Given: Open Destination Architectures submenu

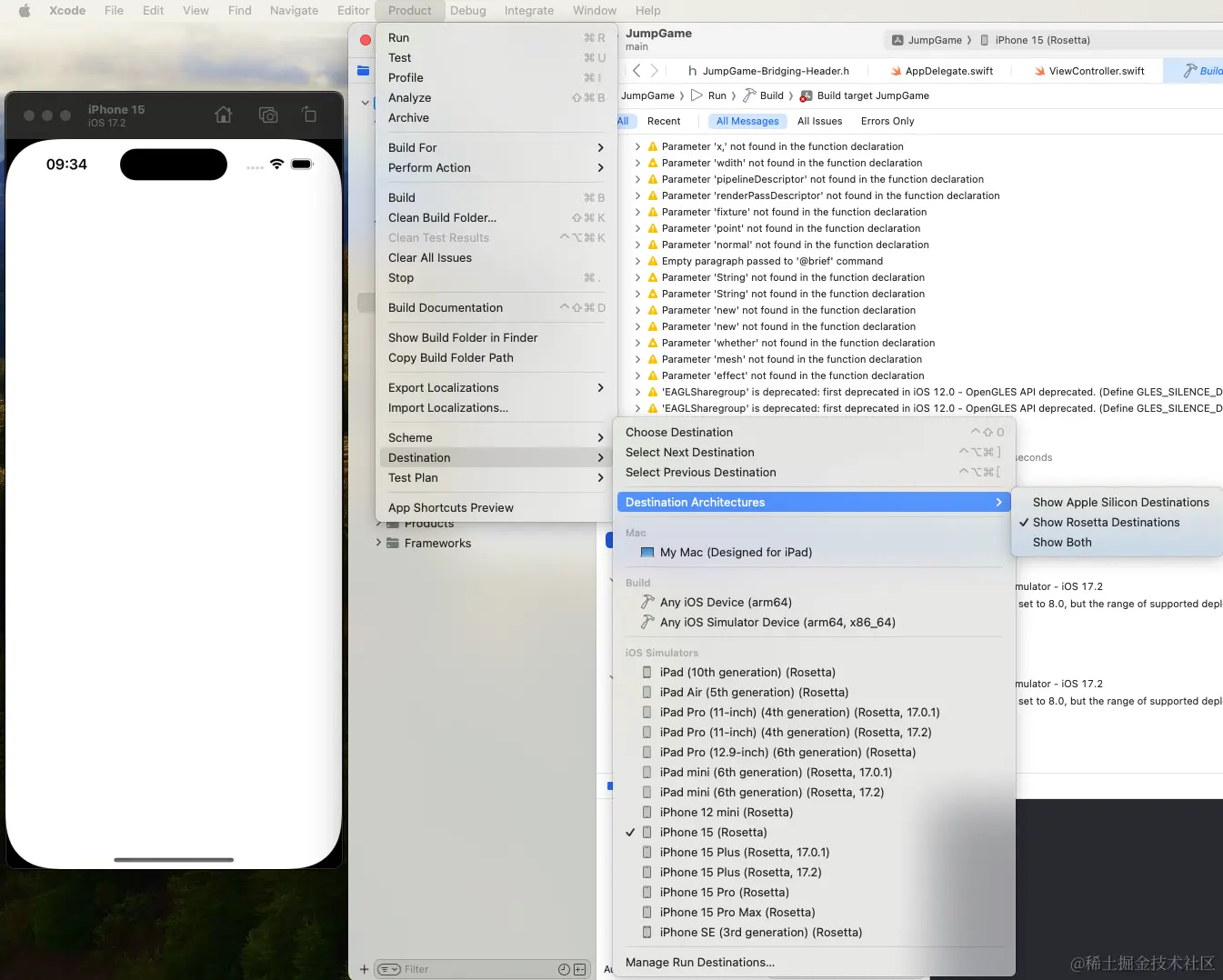Looking at the screenshot, I should (x=814, y=503).
